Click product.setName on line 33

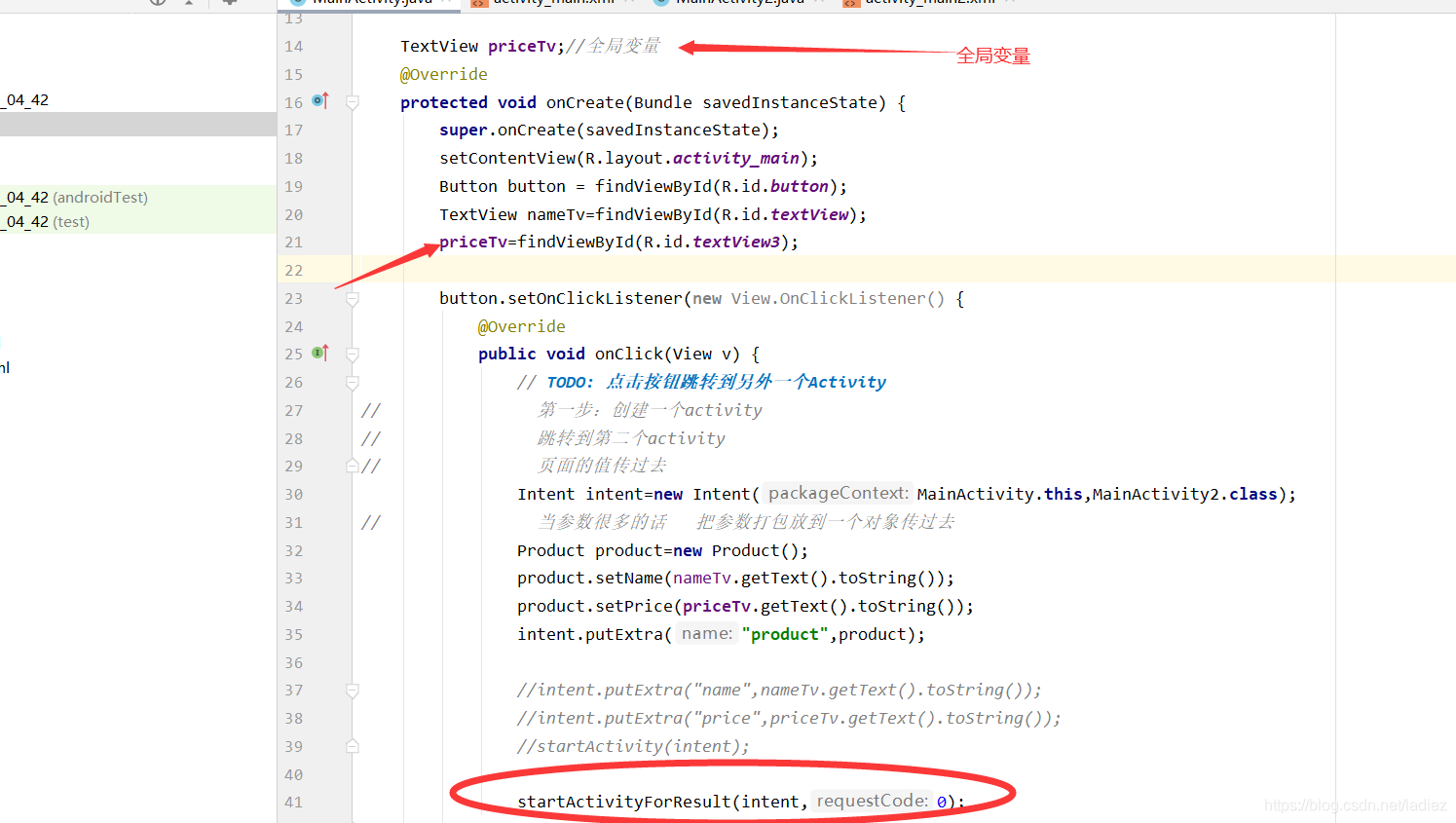point(590,578)
